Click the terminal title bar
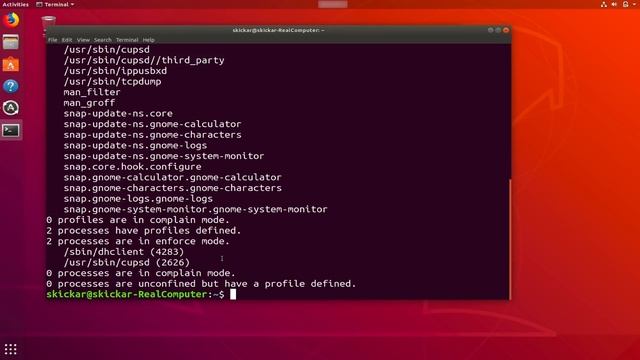This screenshot has width=640, height=360. pos(278,30)
